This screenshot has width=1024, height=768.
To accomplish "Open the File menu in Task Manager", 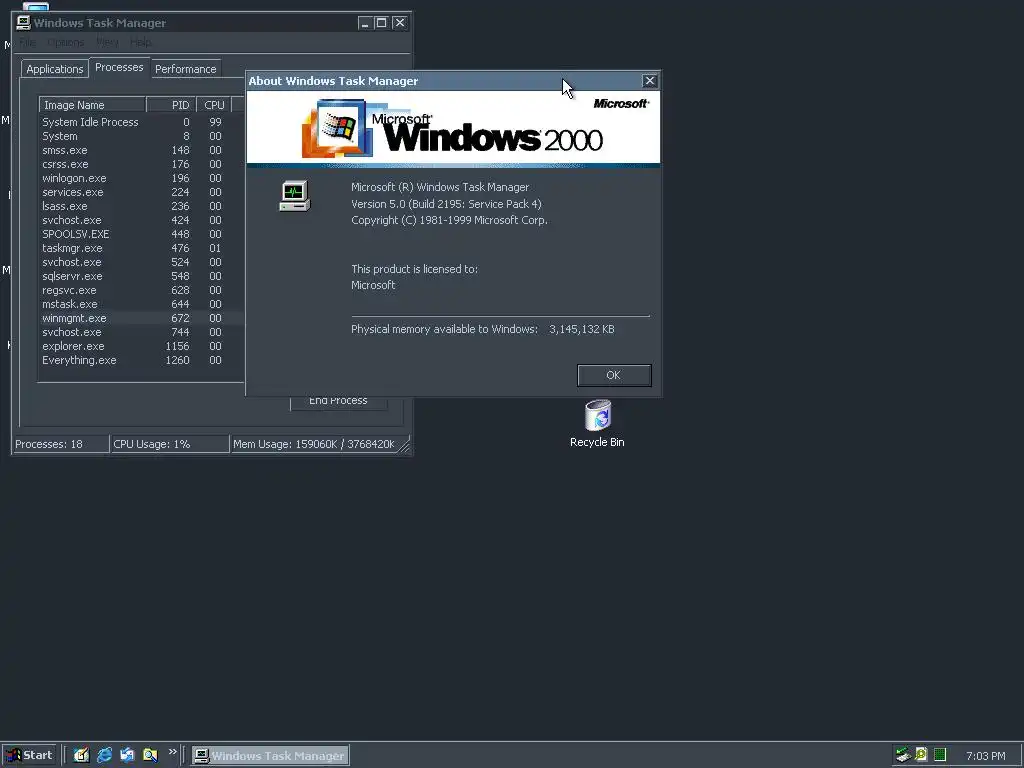I will [x=27, y=42].
